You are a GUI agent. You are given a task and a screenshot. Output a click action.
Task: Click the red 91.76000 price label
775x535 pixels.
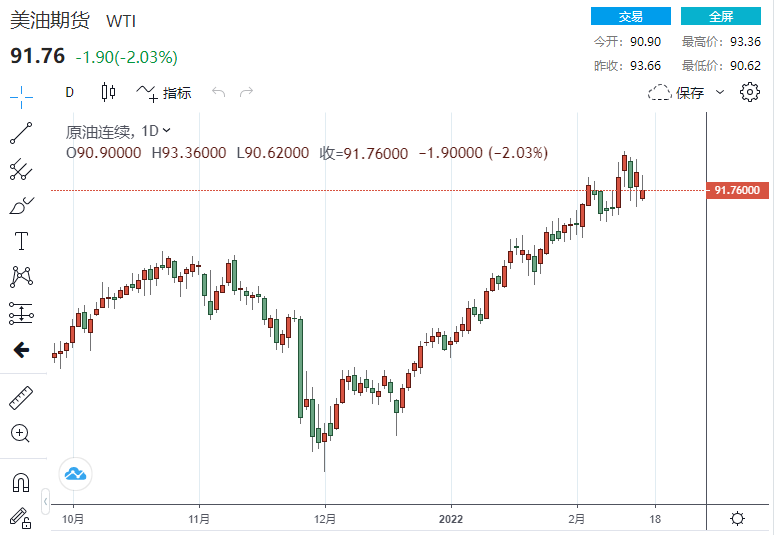click(x=738, y=190)
